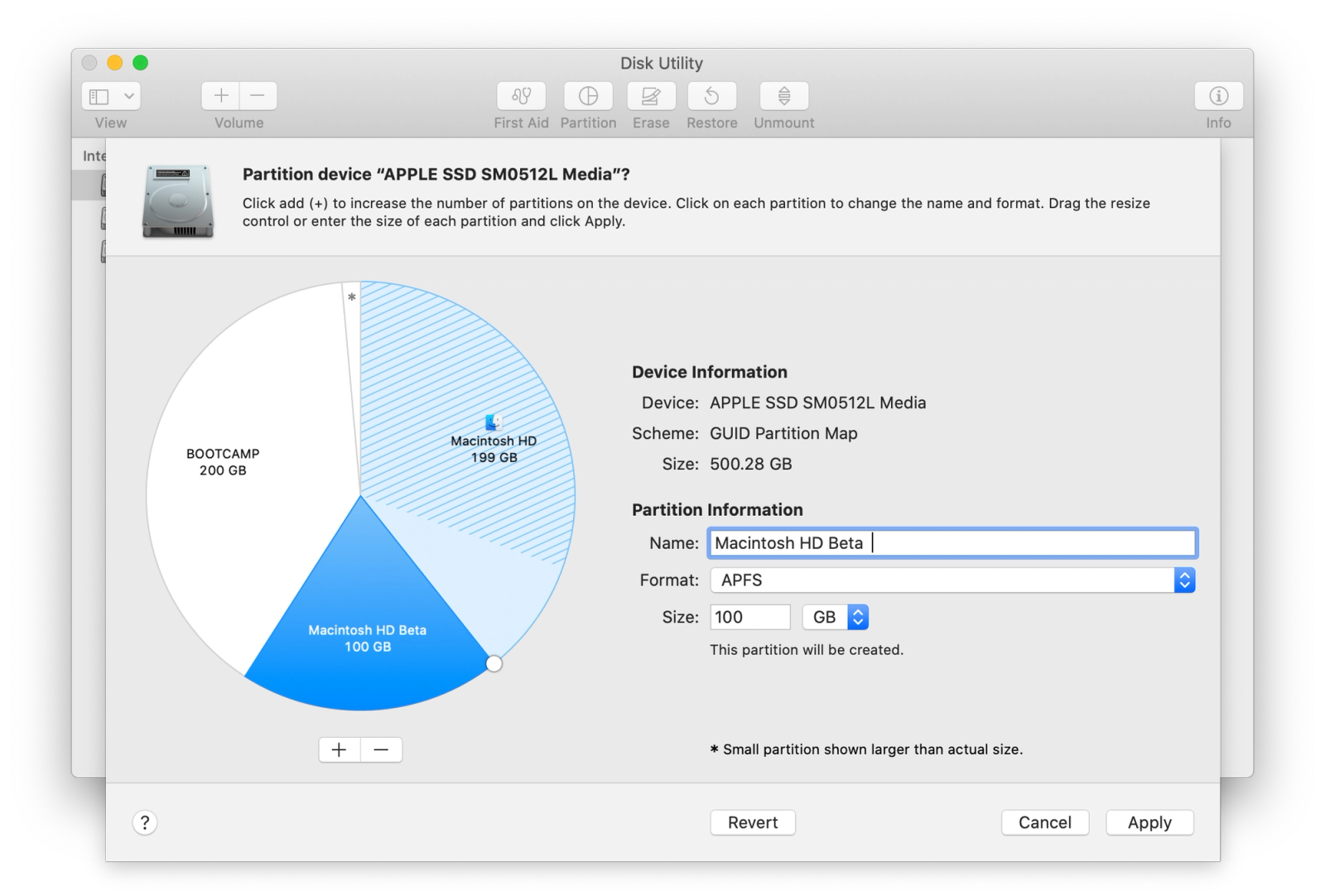Viewport: 1325px width, 896px height.
Task: Click the 'APPLE SSD SM0512L Media' device value
Action: pyautogui.click(x=818, y=402)
